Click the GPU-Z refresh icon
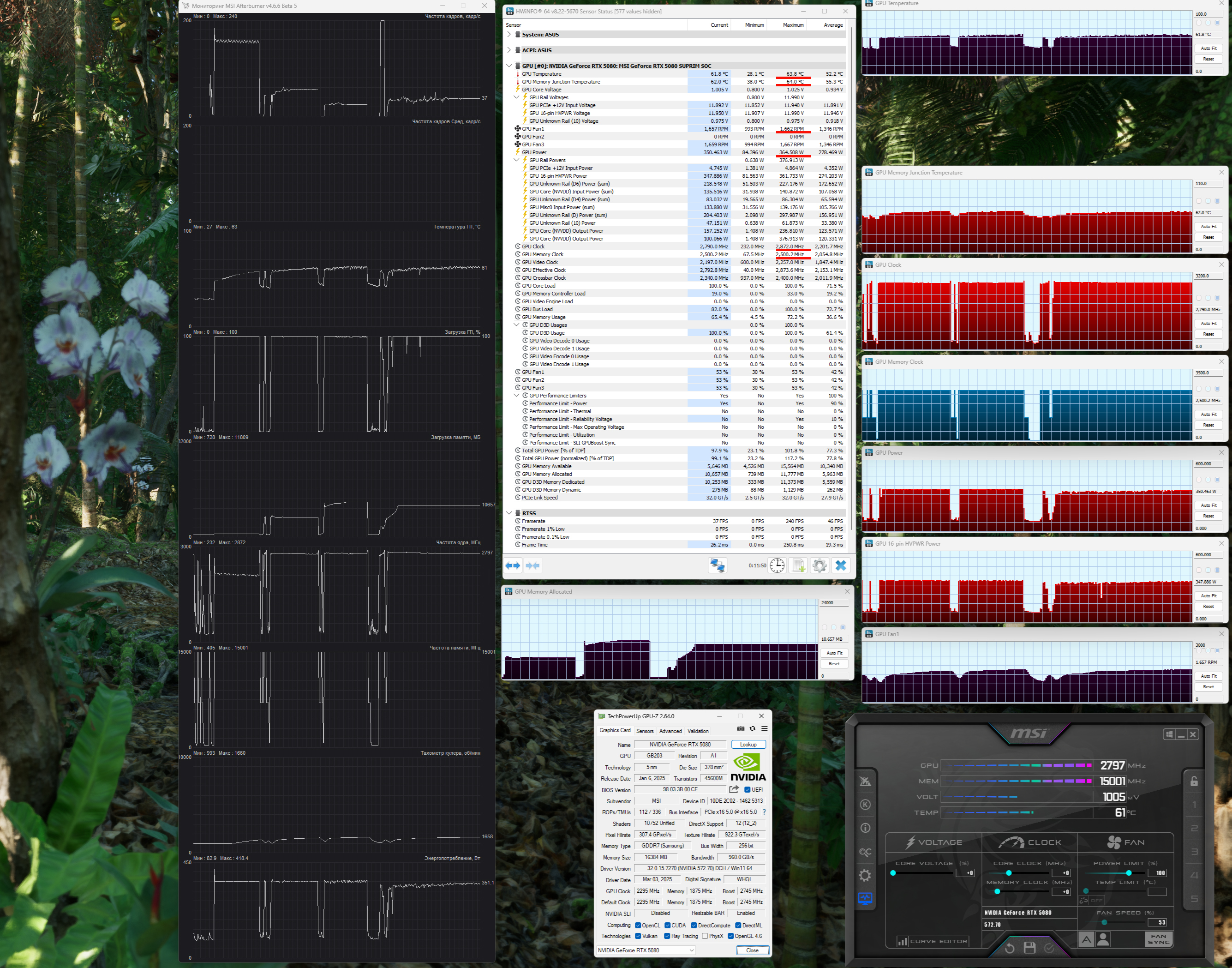 pyautogui.click(x=752, y=729)
